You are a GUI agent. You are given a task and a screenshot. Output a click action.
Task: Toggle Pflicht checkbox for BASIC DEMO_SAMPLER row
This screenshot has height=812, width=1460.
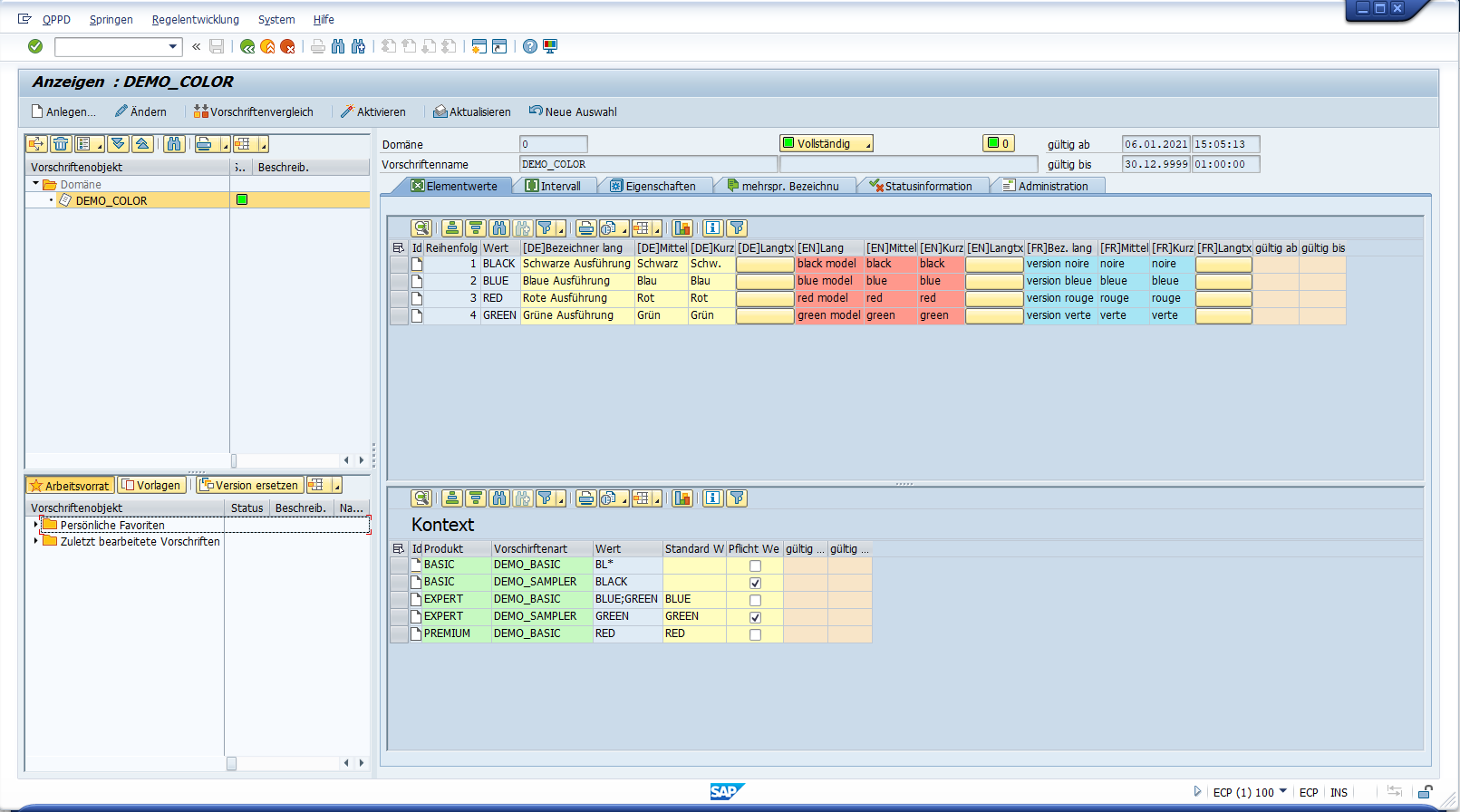click(x=755, y=583)
